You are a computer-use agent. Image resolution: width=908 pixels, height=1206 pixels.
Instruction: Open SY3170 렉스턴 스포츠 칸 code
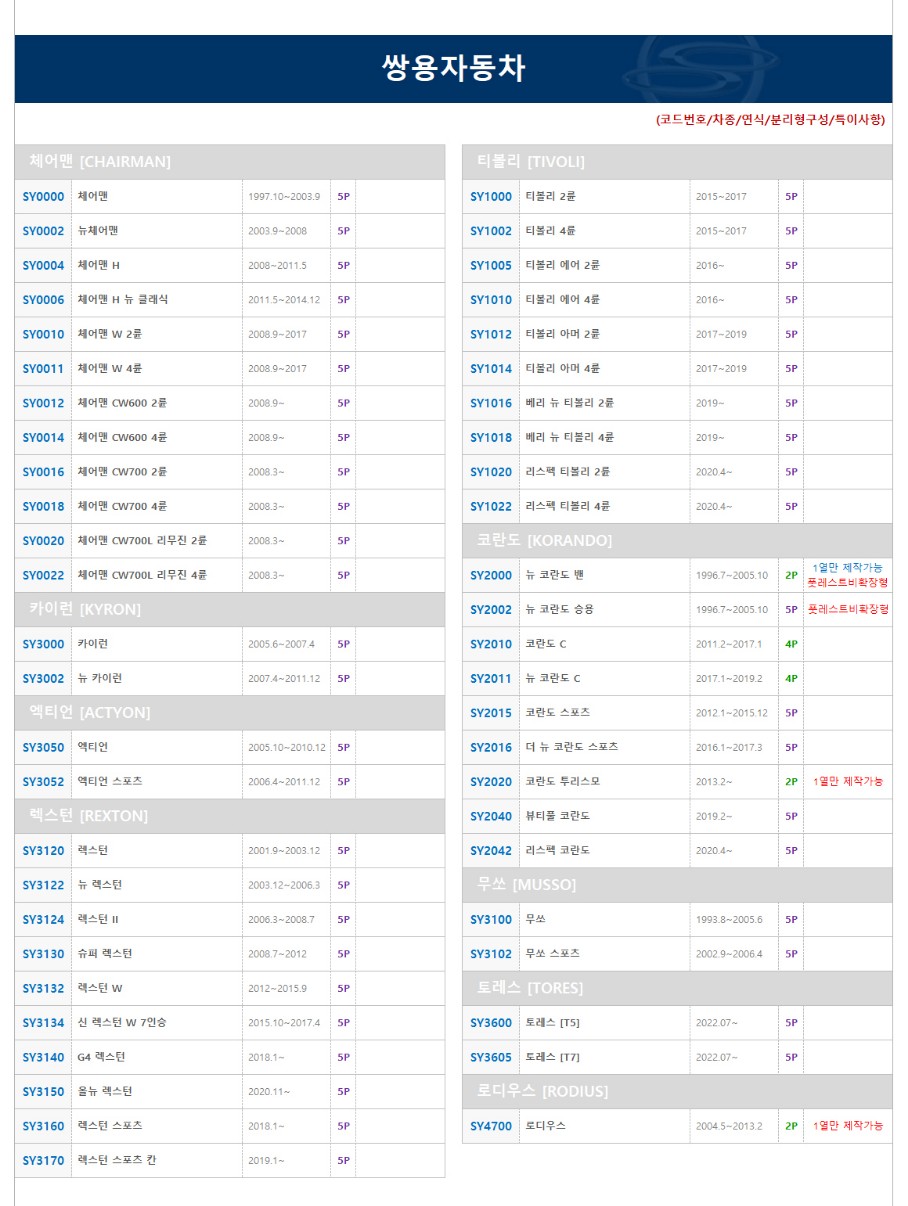coord(43,1161)
